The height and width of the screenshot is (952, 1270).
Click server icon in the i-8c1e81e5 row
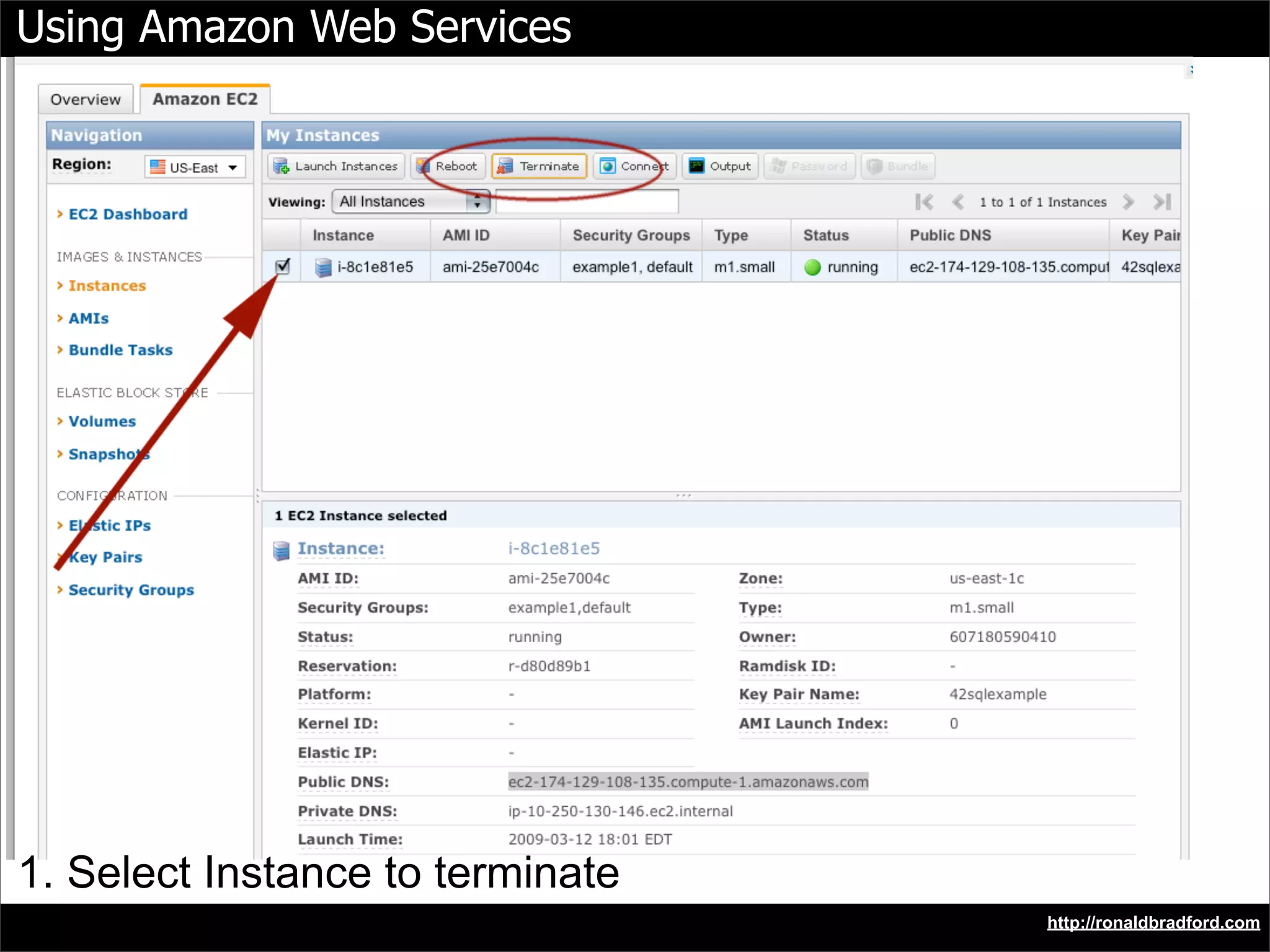[323, 267]
